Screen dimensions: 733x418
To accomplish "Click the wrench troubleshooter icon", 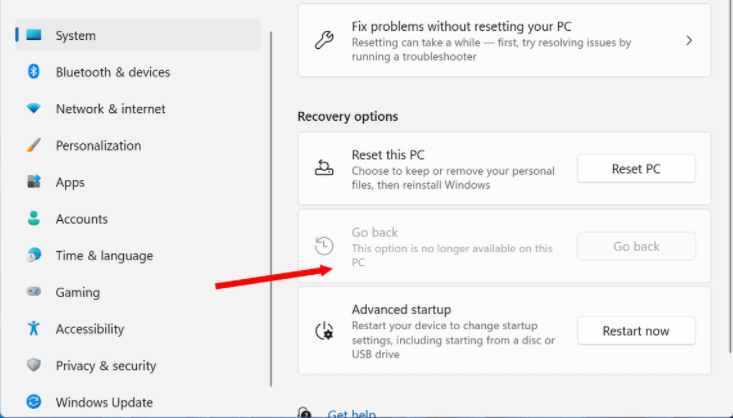I will click(x=324, y=41).
